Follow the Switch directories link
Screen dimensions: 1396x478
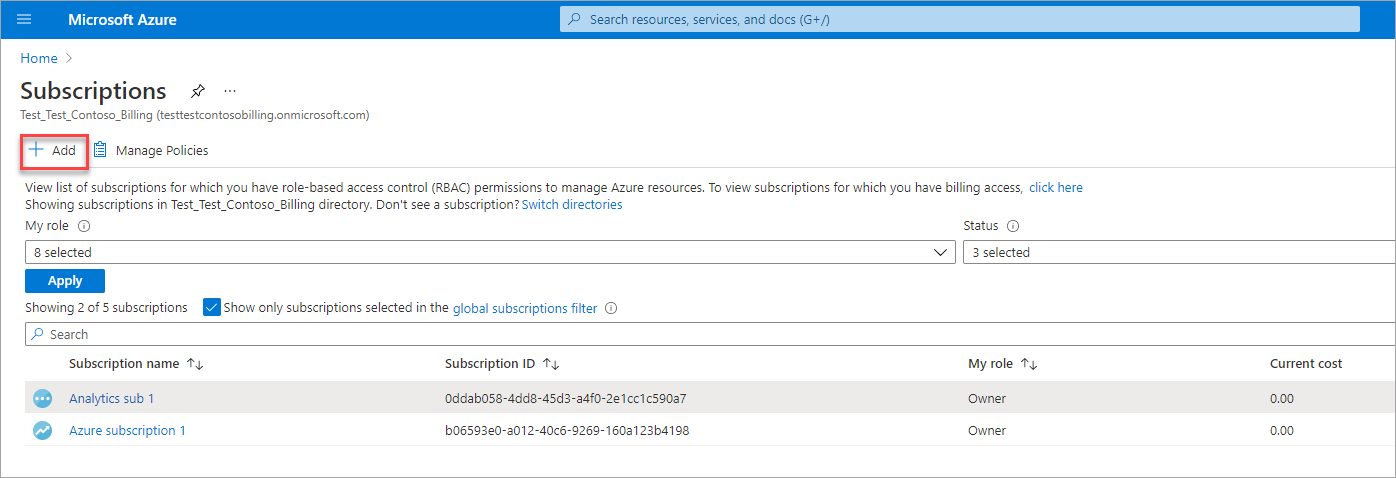pos(572,204)
